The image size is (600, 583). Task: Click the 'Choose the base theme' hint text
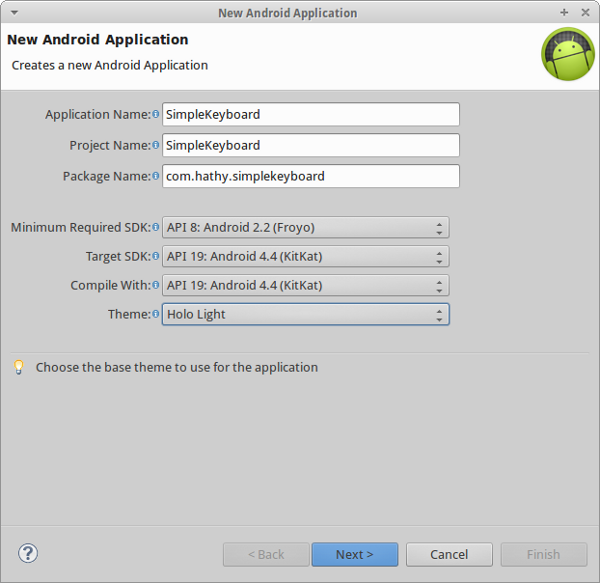pyautogui.click(x=177, y=368)
